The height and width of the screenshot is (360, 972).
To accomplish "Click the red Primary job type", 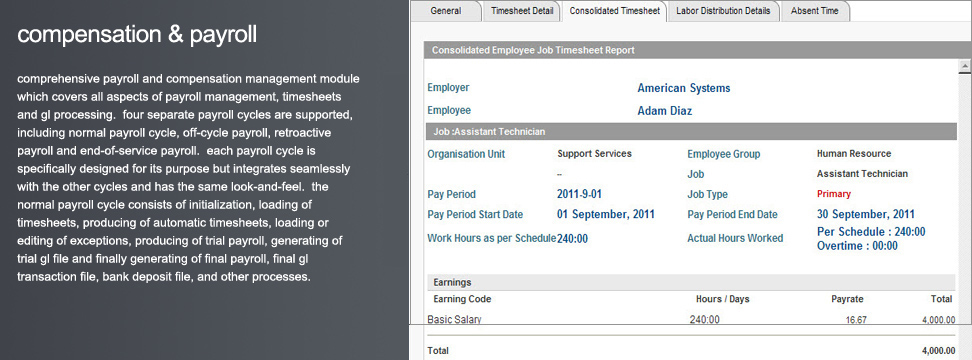I will pyautogui.click(x=834, y=194).
